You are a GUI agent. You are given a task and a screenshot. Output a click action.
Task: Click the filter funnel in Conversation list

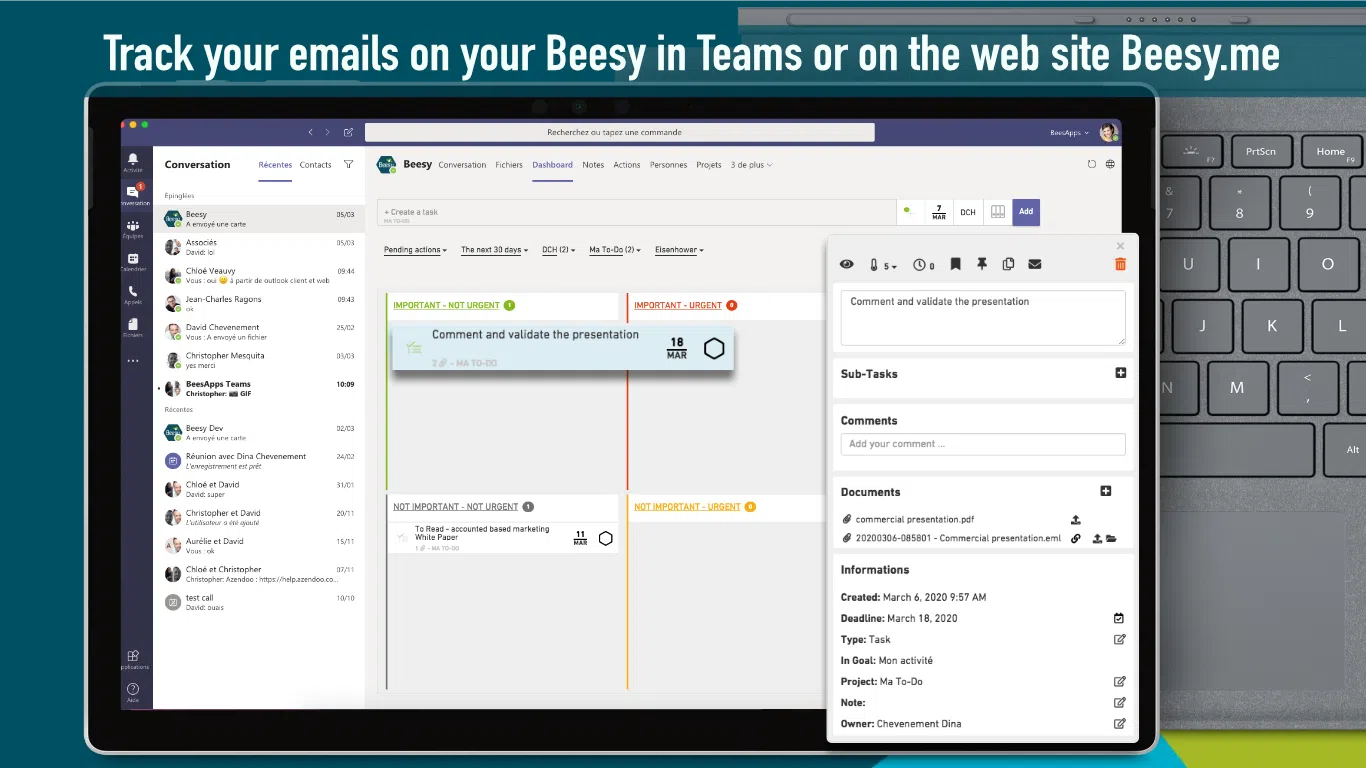tap(348, 165)
